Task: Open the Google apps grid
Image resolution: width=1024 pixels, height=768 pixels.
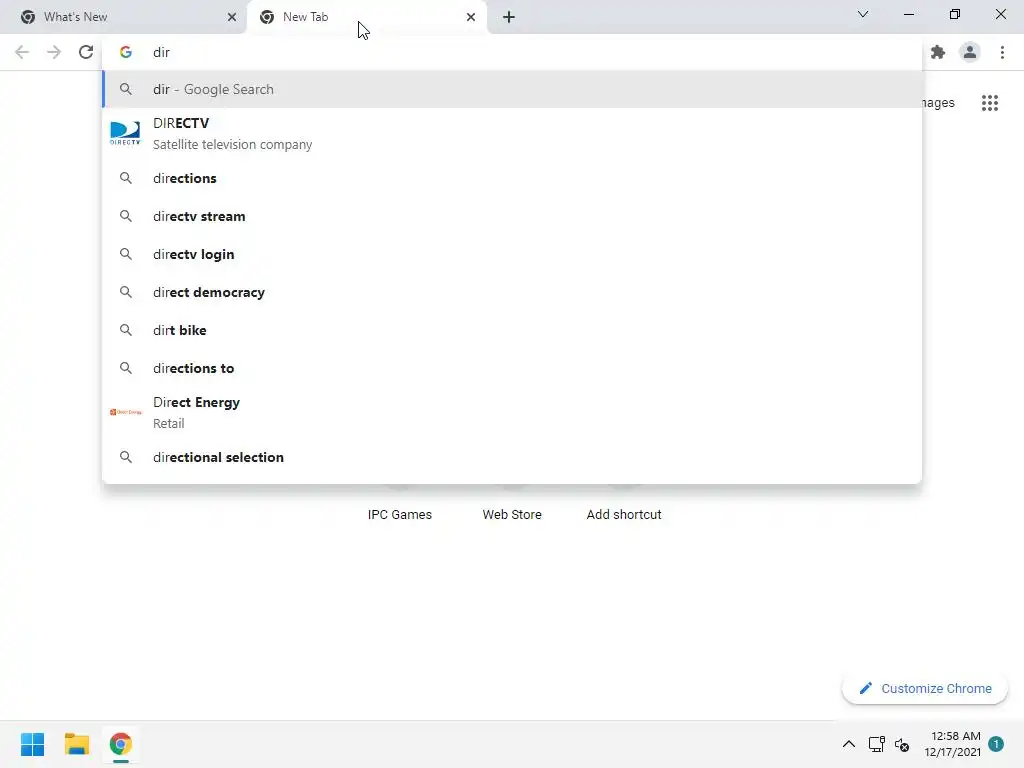Action: click(x=990, y=103)
